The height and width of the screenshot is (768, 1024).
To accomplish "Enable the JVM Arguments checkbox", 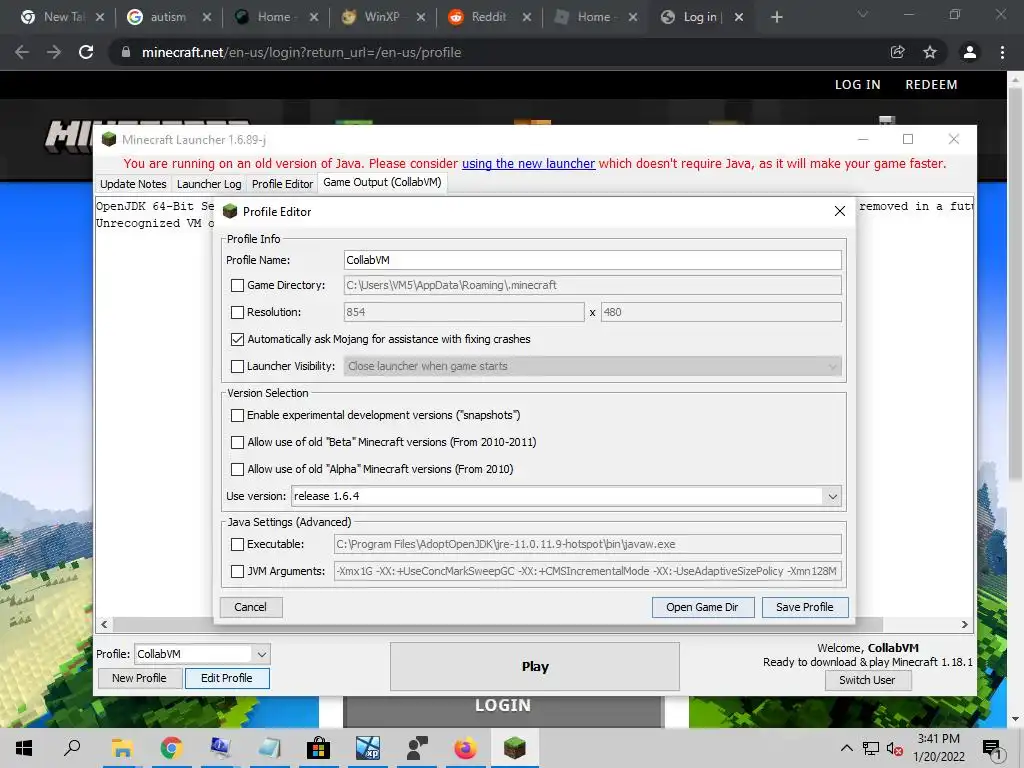I will pos(238,571).
